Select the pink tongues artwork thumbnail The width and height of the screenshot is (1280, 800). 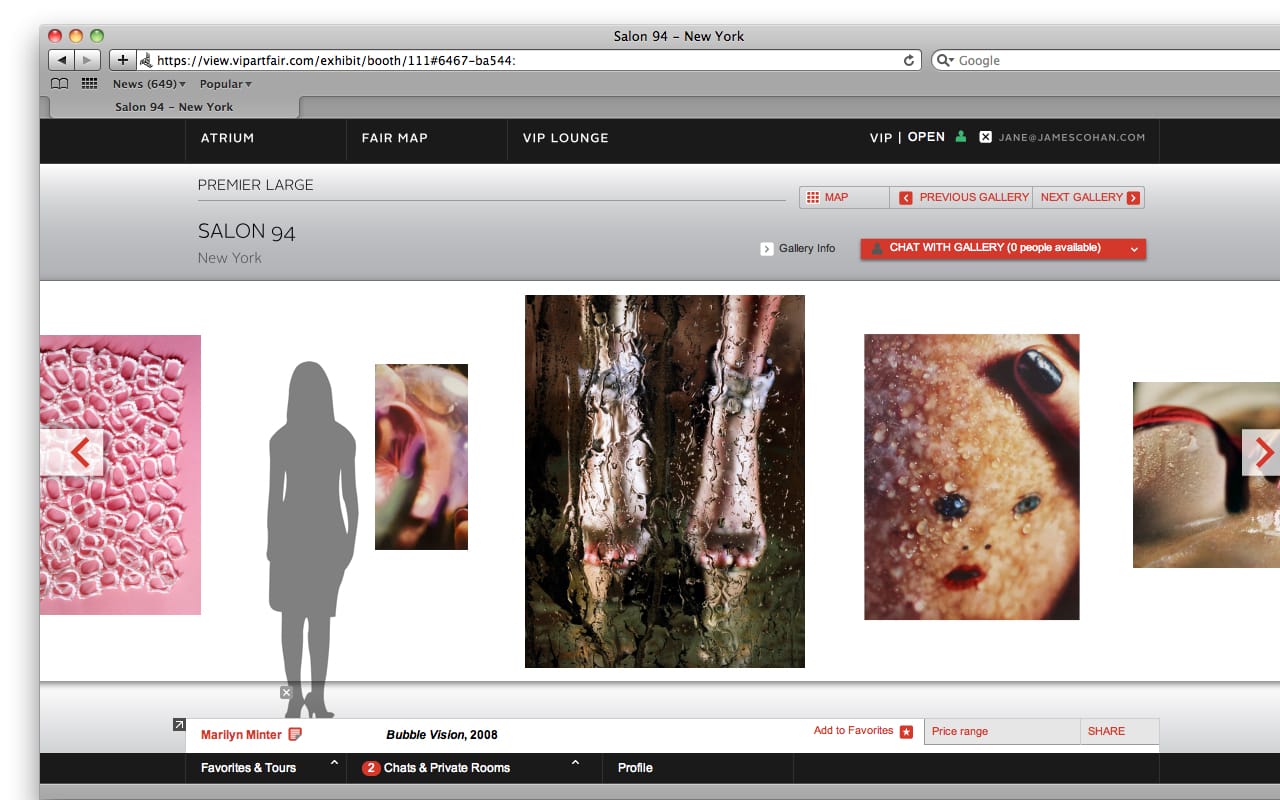tap(120, 475)
